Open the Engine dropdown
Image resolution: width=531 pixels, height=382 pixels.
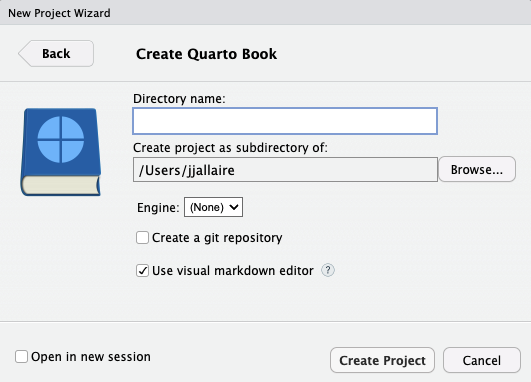click(213, 207)
